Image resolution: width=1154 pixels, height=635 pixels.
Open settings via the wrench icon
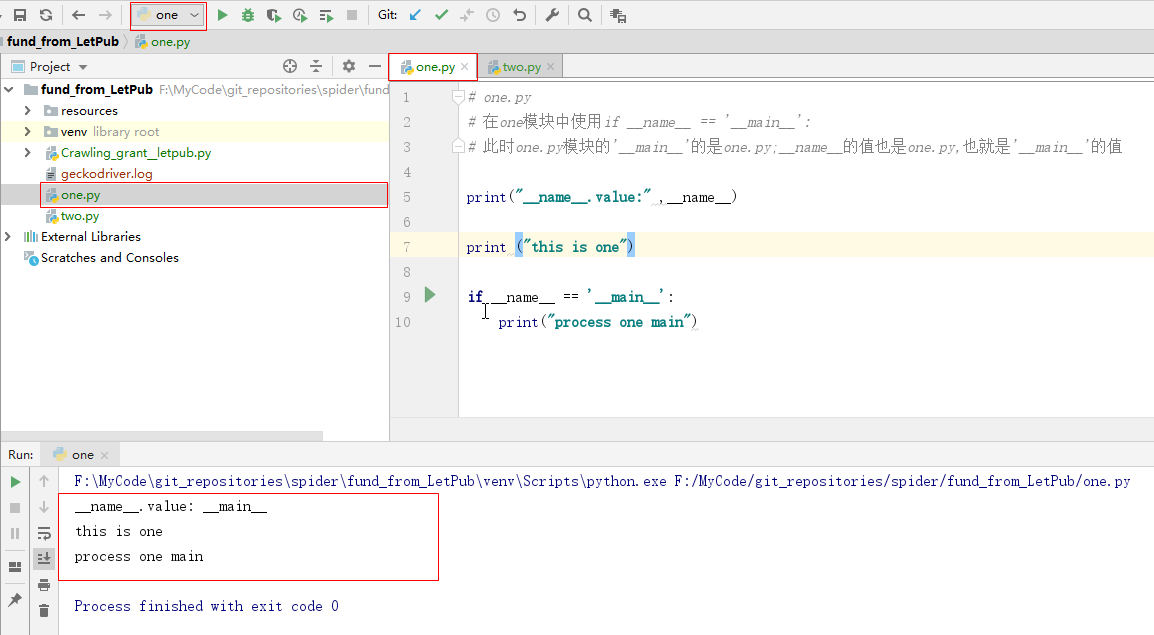(x=552, y=14)
